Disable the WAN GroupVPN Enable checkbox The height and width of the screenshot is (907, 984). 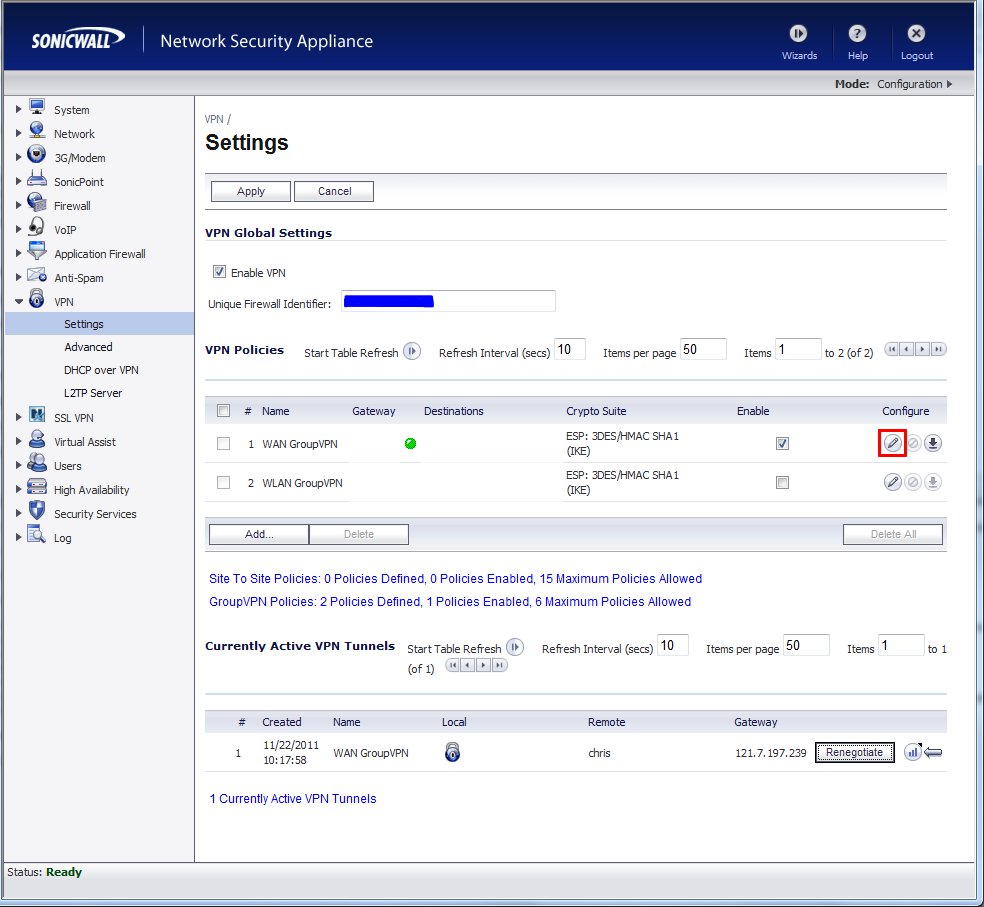tap(782, 444)
